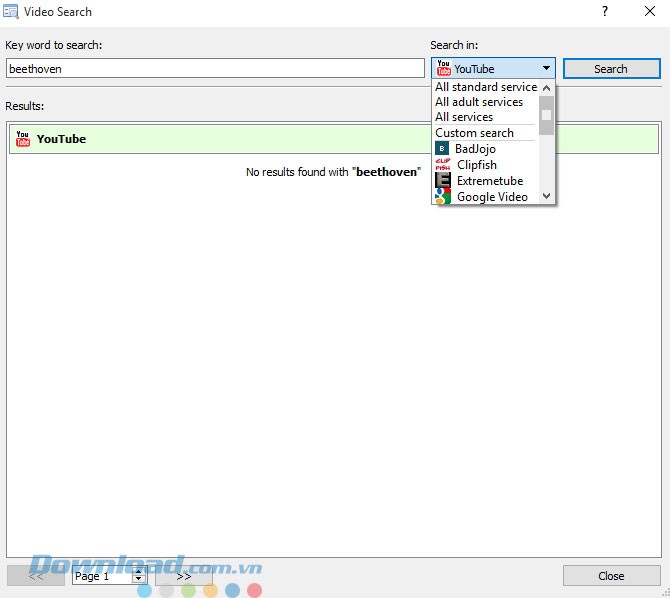Pick Custom search from the list
670x598 pixels.
pyautogui.click(x=474, y=133)
